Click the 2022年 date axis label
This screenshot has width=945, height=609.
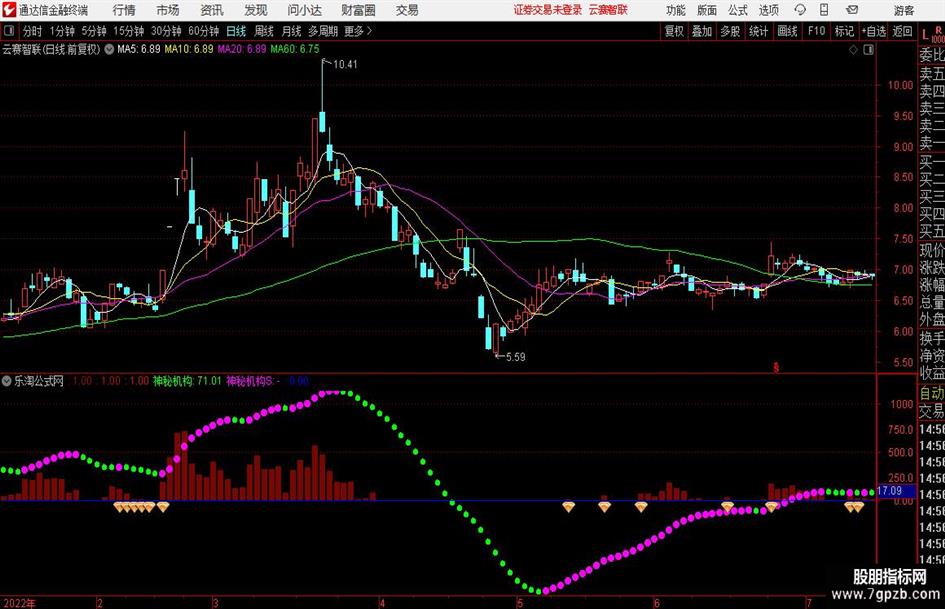[x=19, y=603]
